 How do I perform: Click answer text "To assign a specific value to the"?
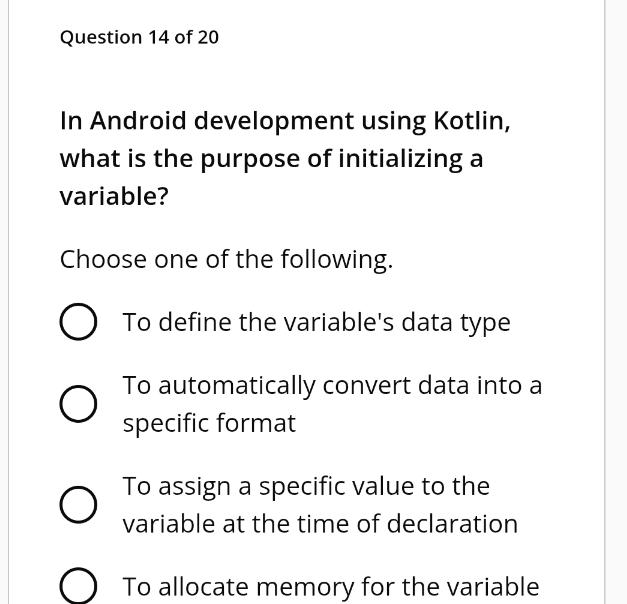(306, 486)
